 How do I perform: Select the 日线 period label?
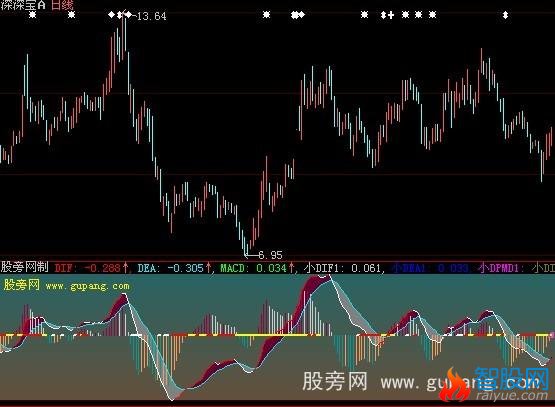click(x=62, y=5)
